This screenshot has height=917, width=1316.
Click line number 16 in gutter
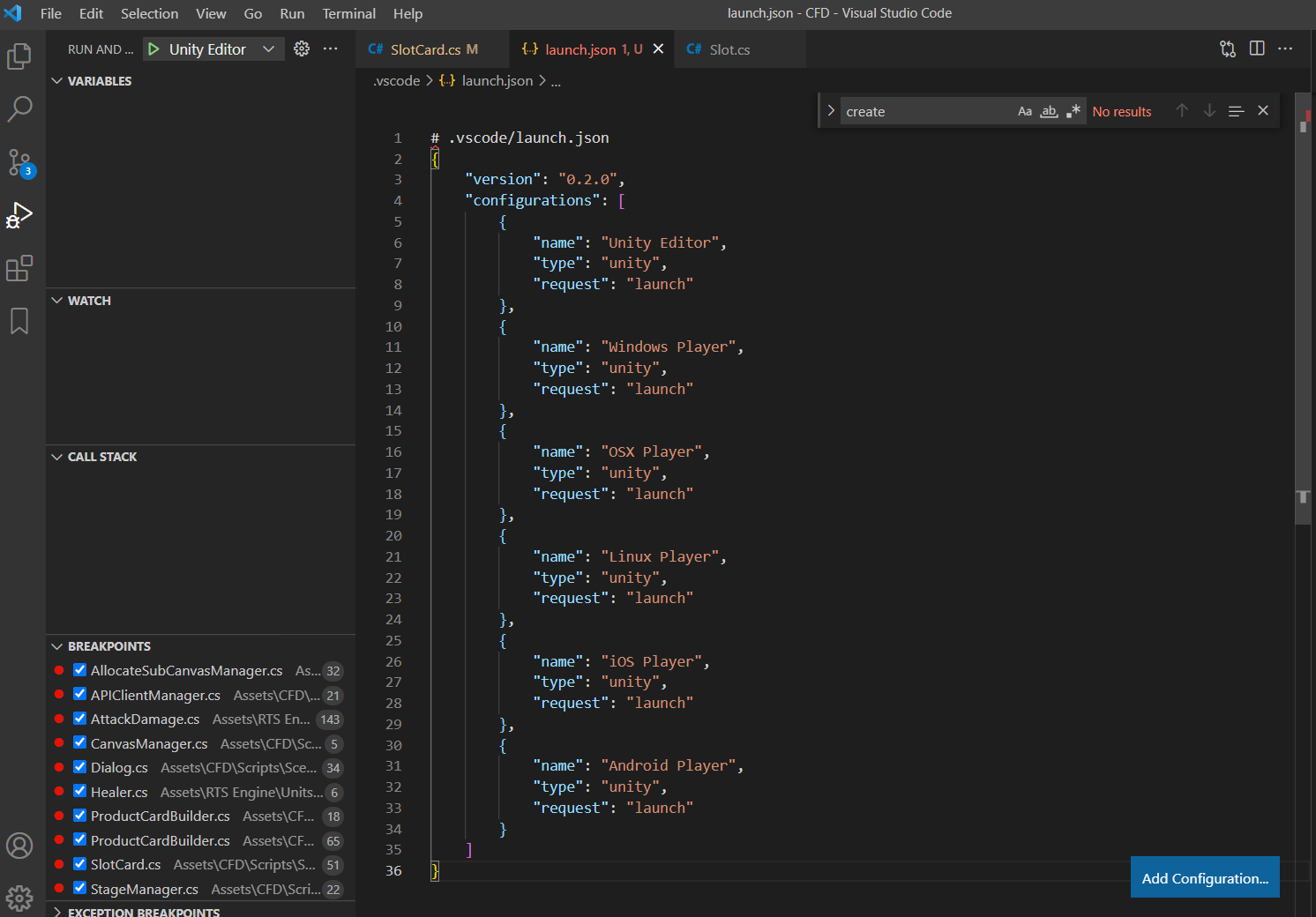pos(393,451)
